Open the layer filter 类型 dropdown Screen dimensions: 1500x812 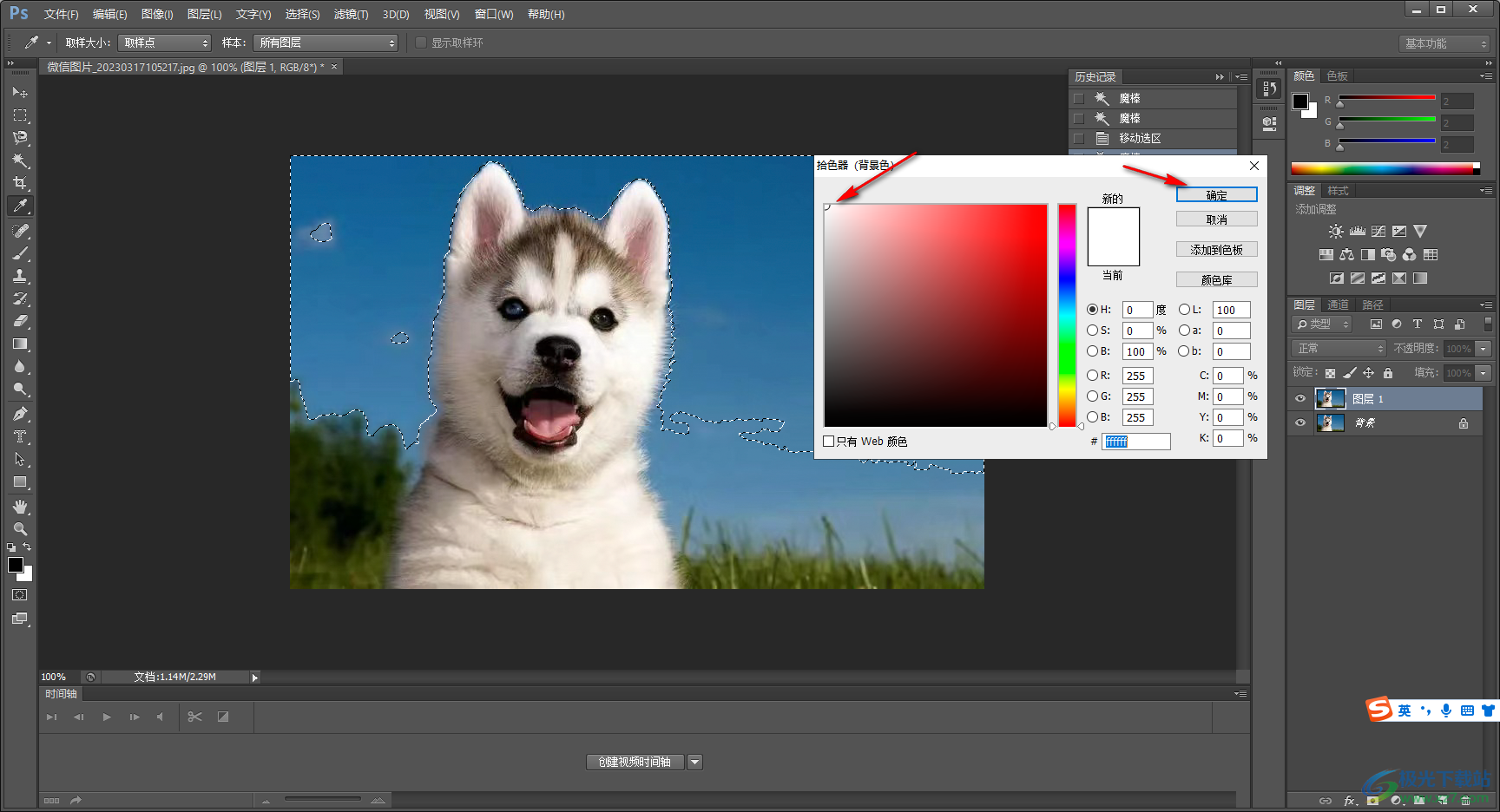pos(1323,324)
